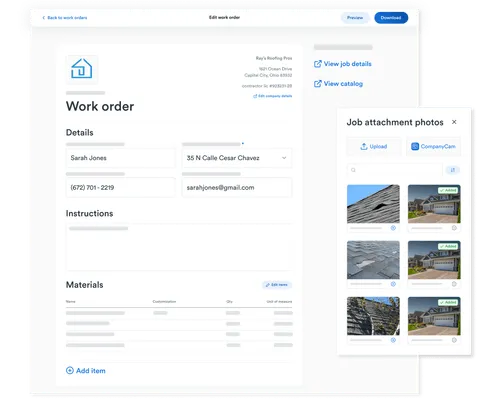Open Edit company details link

click(x=272, y=96)
